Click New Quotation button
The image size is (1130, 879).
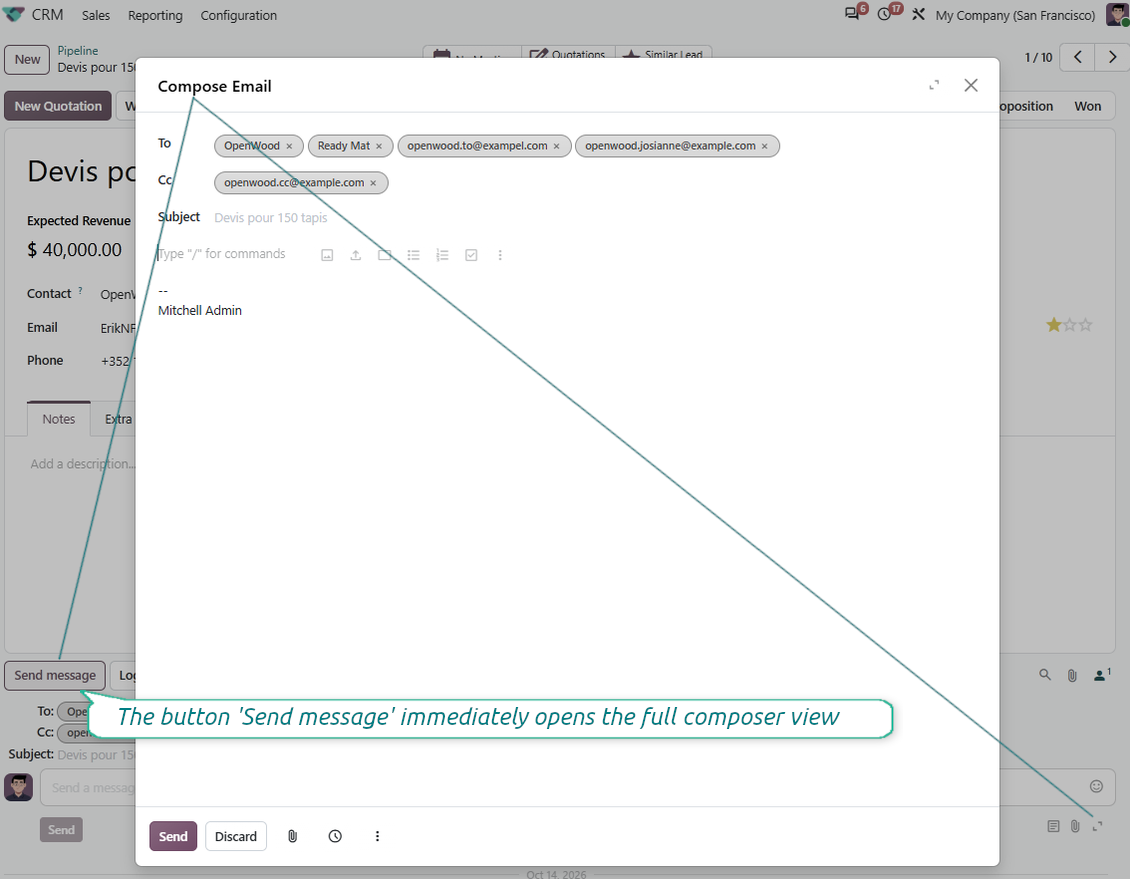58,106
